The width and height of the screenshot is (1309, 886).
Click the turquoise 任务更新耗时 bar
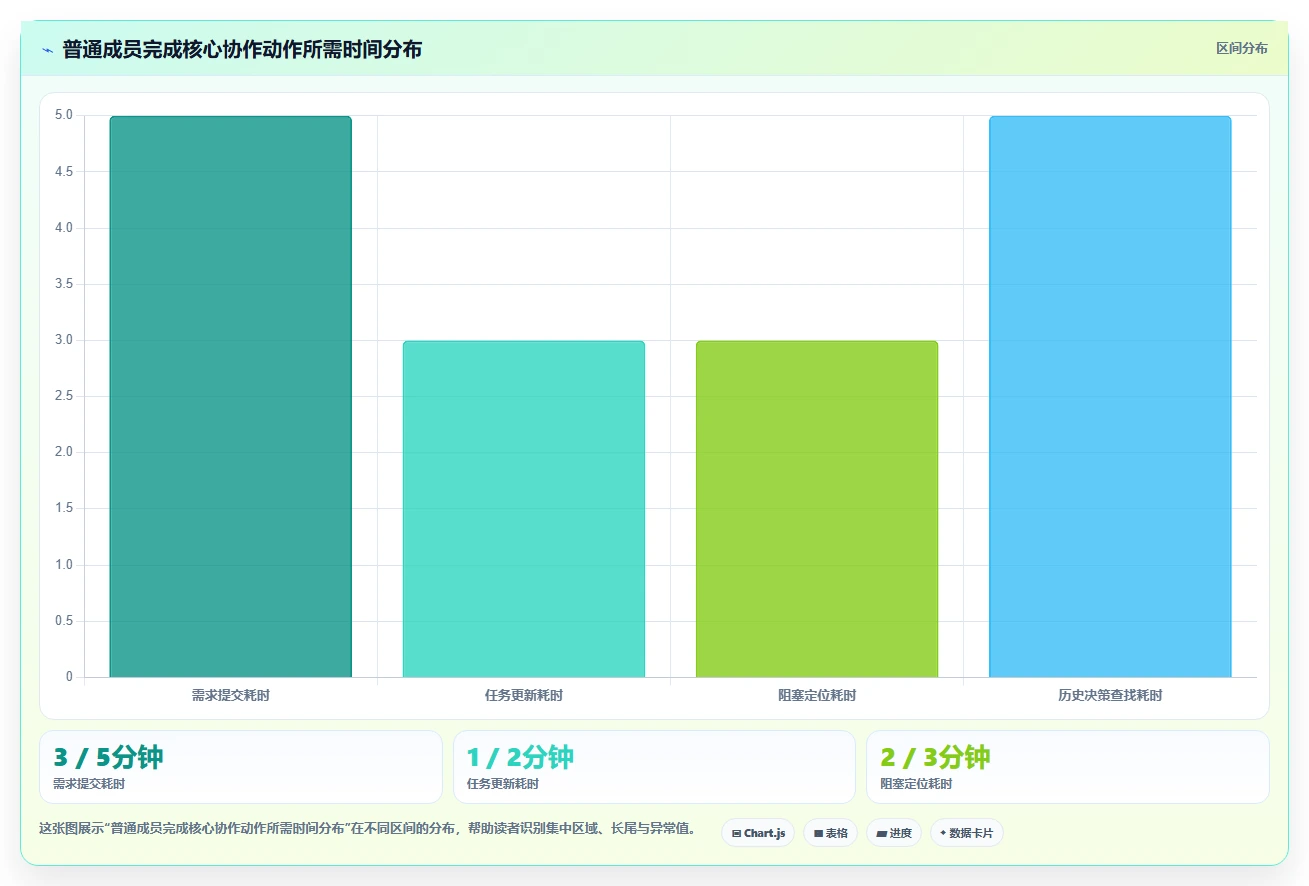click(524, 509)
